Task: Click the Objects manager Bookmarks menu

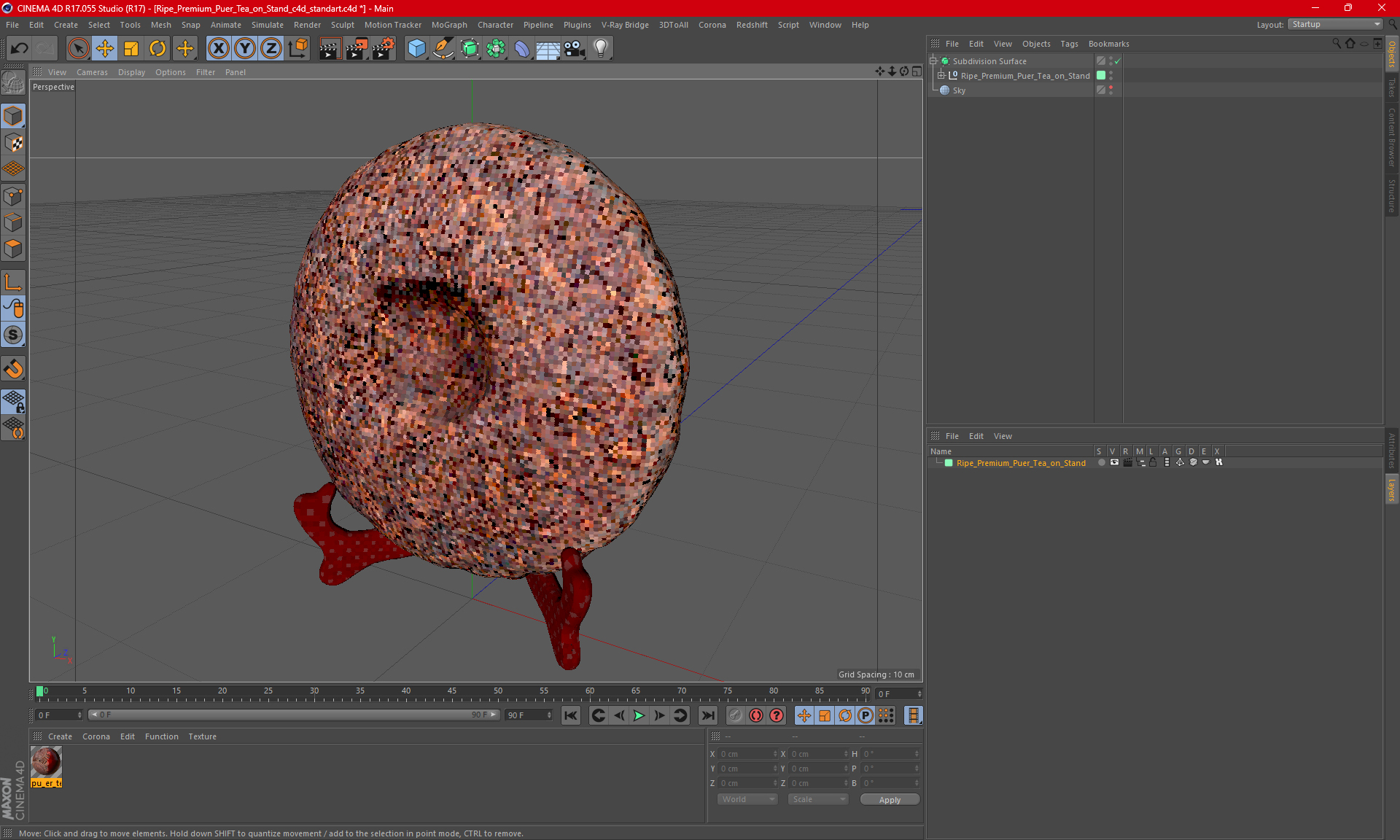Action: pos(1108,44)
